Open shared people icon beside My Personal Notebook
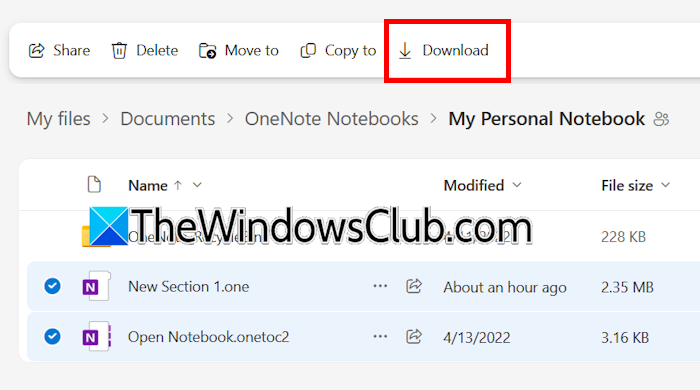700x390 pixels. pos(661,119)
